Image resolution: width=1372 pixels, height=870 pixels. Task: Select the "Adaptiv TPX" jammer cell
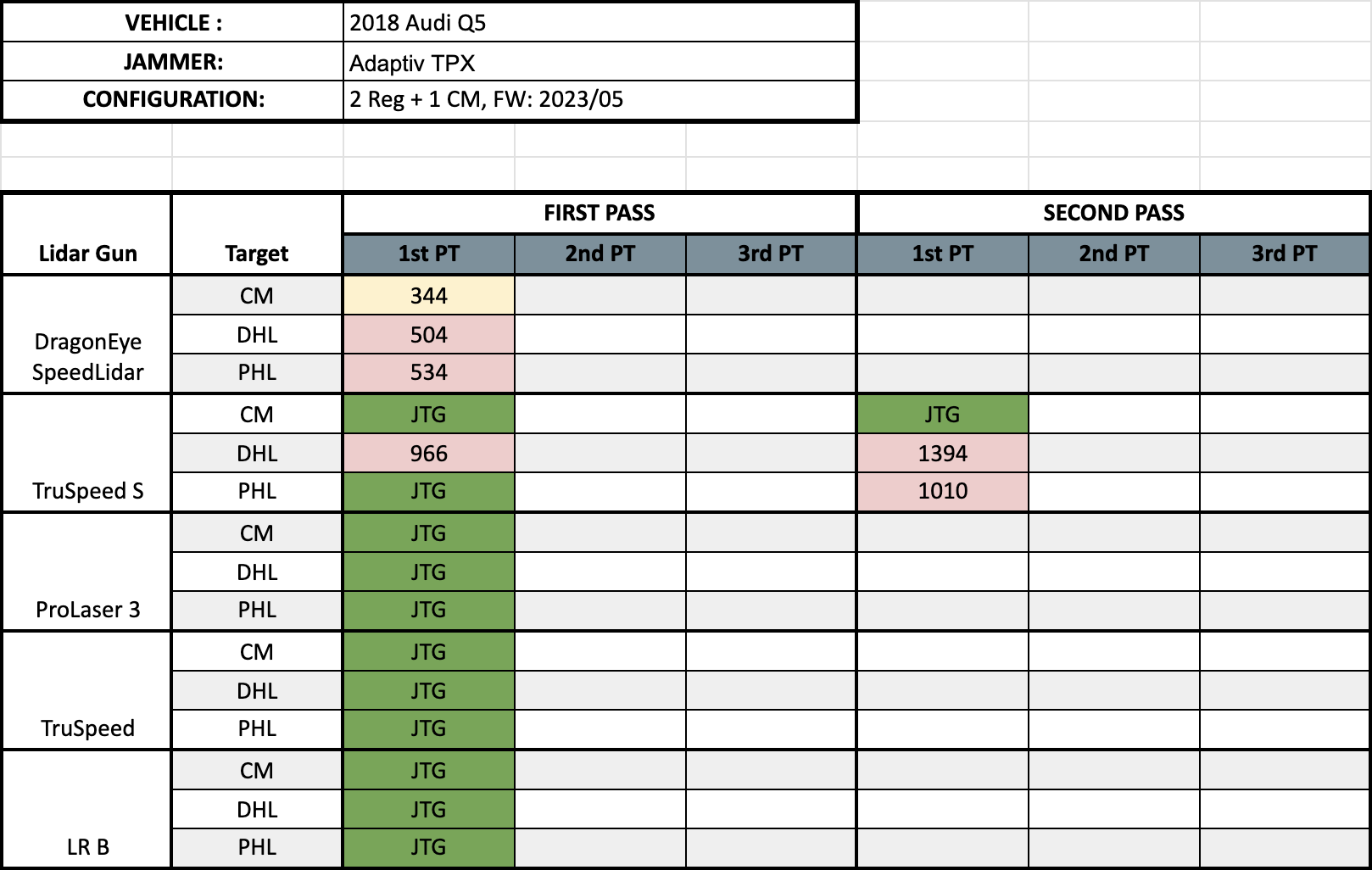point(599,63)
